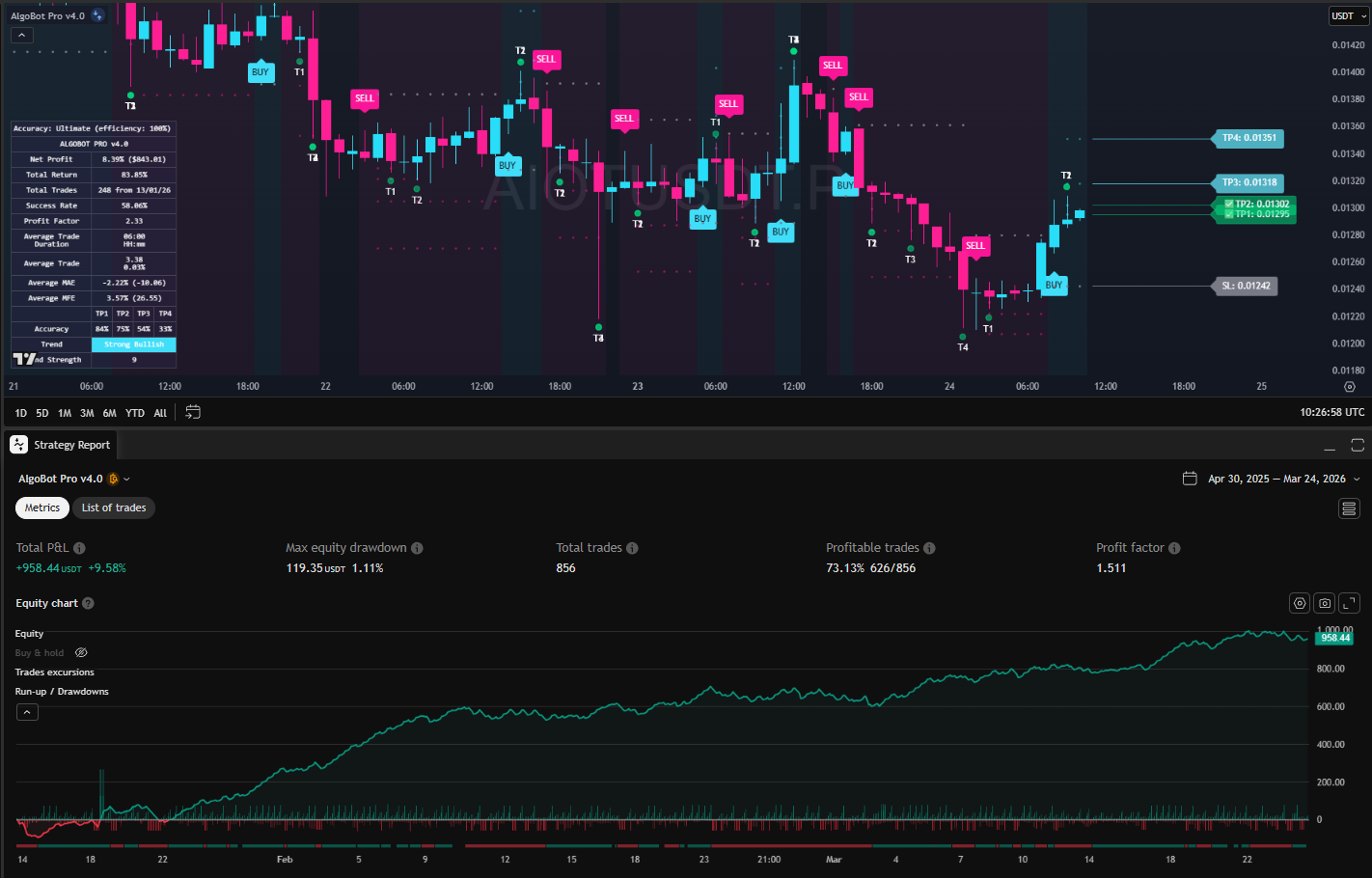Click the chart time axis settings gear
The height and width of the screenshot is (878, 1372).
[x=1350, y=387]
